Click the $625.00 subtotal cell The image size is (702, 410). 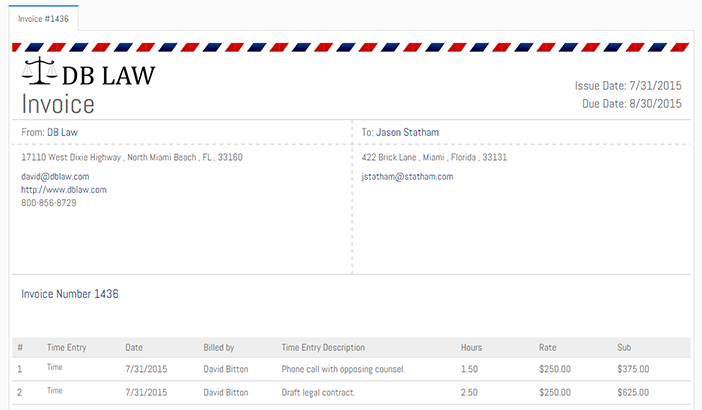[633, 392]
